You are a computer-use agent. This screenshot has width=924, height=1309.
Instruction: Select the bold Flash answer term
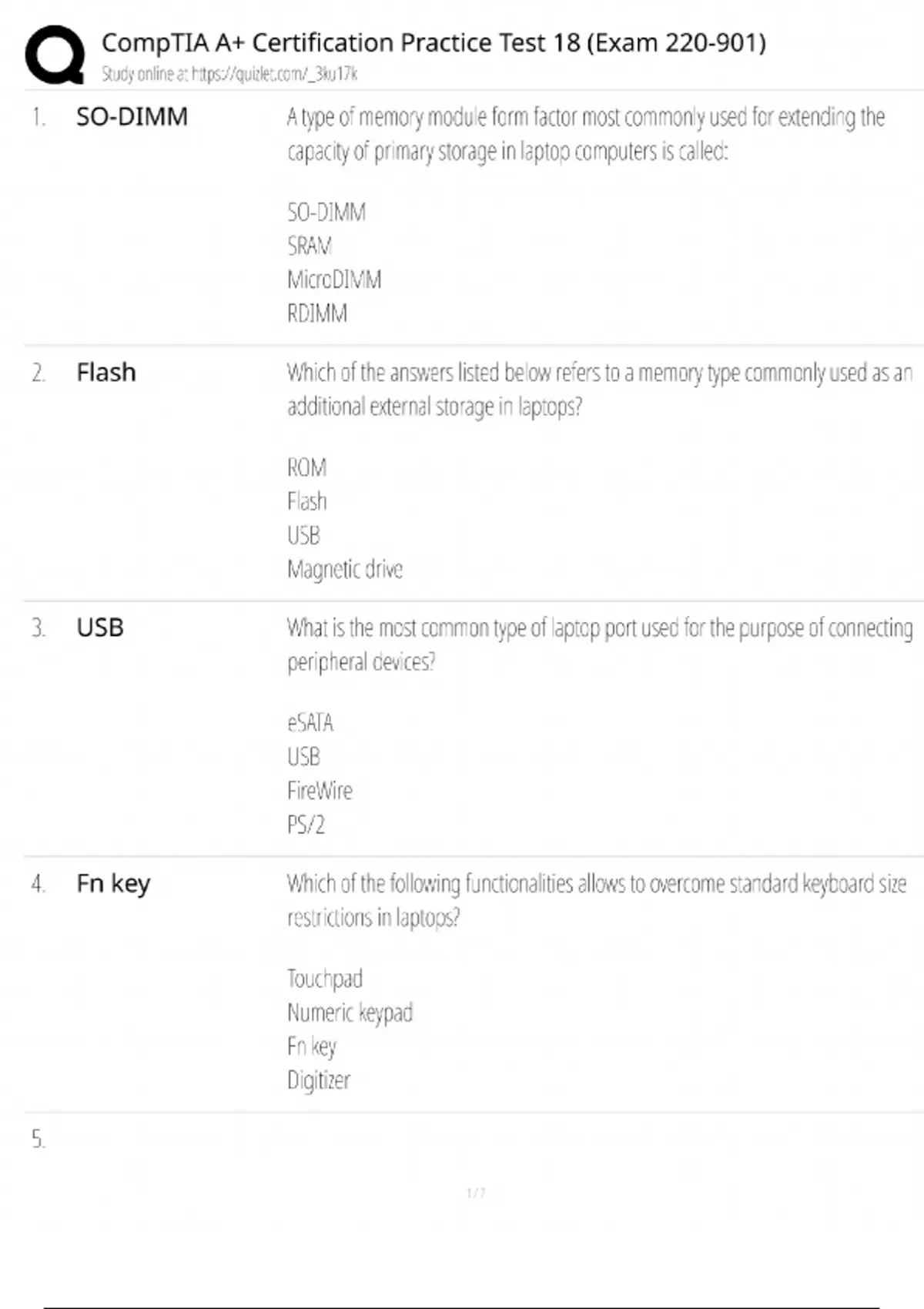point(106,373)
